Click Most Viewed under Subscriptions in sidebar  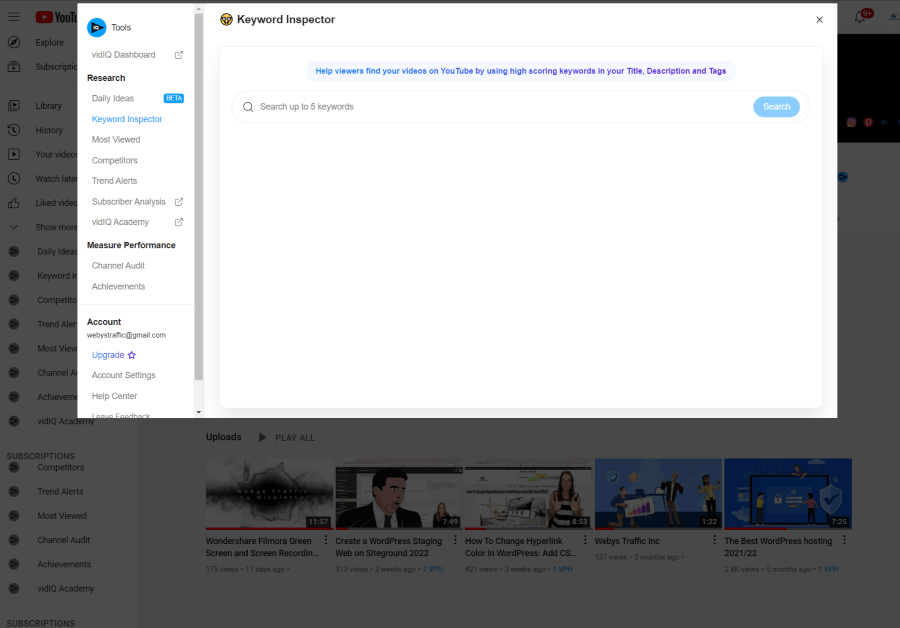(62, 516)
